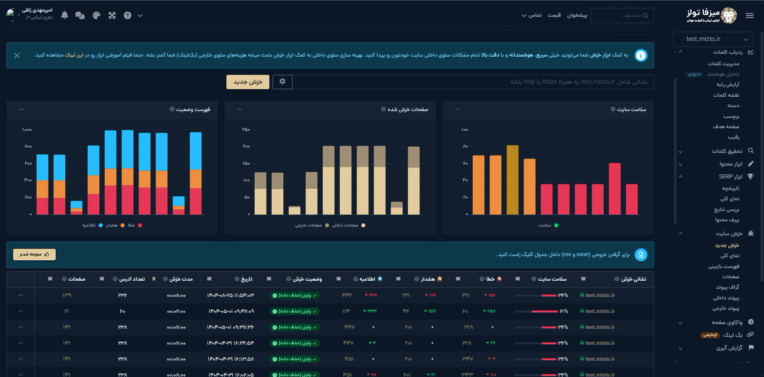Viewport: 764px width, 377px height.
Task: Open column menu icon of وضعیت خزش header
Action: click(x=269, y=279)
